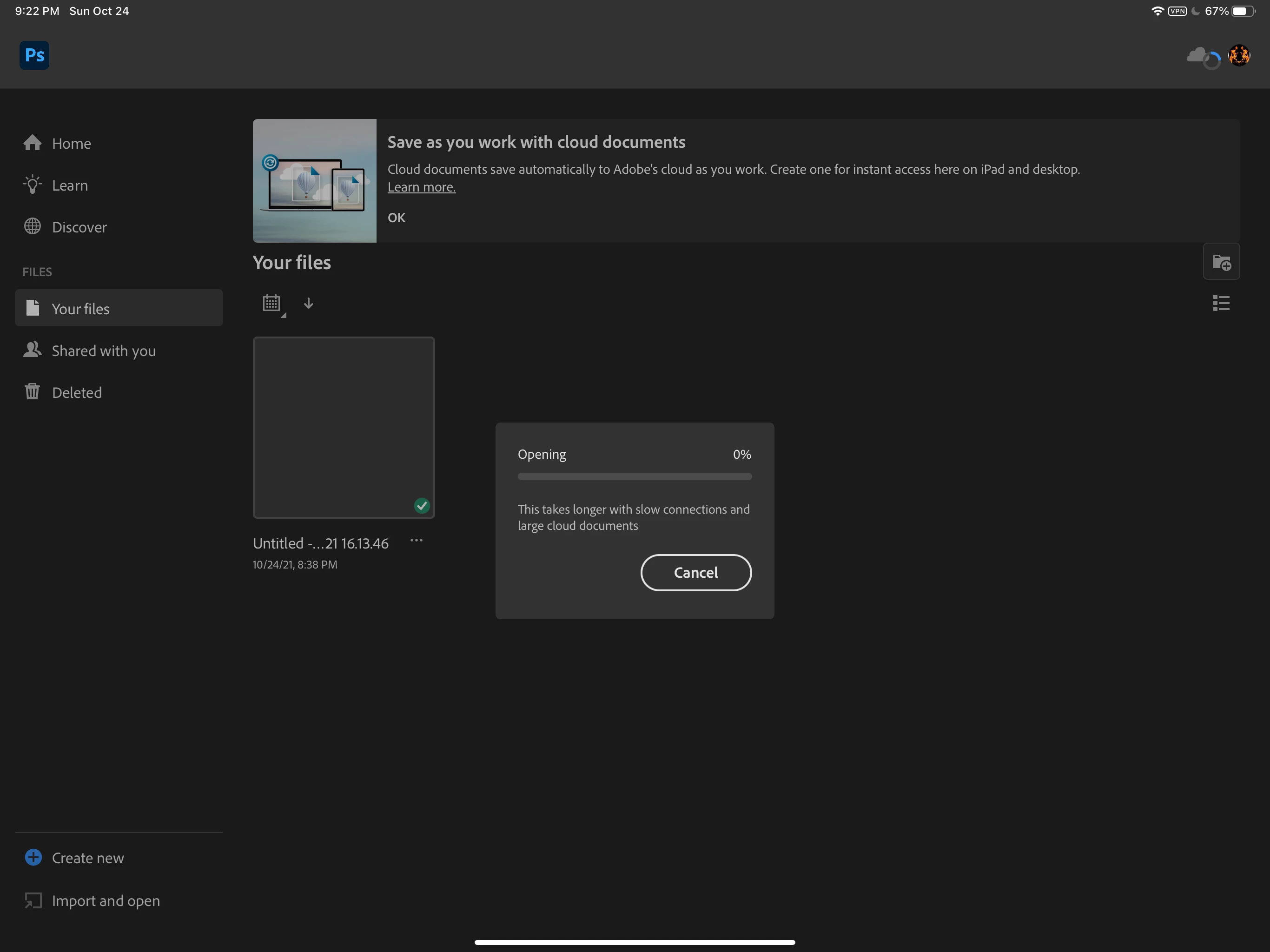Cancel the opening document dialog

click(695, 573)
